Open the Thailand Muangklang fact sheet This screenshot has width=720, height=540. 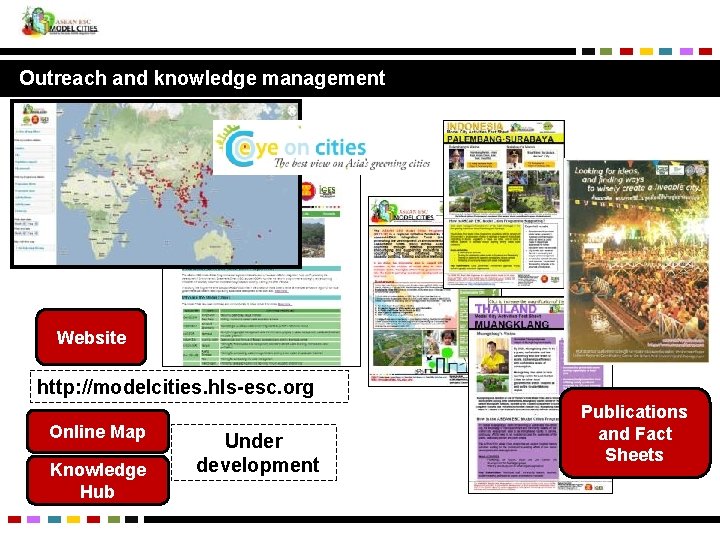(x=514, y=395)
